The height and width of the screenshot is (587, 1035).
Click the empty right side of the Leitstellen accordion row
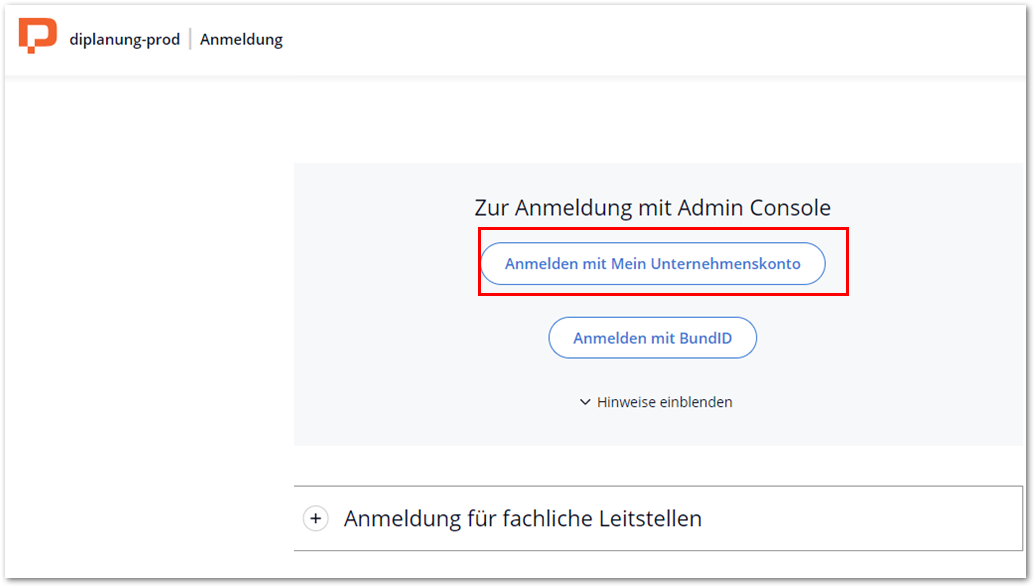[880, 518]
